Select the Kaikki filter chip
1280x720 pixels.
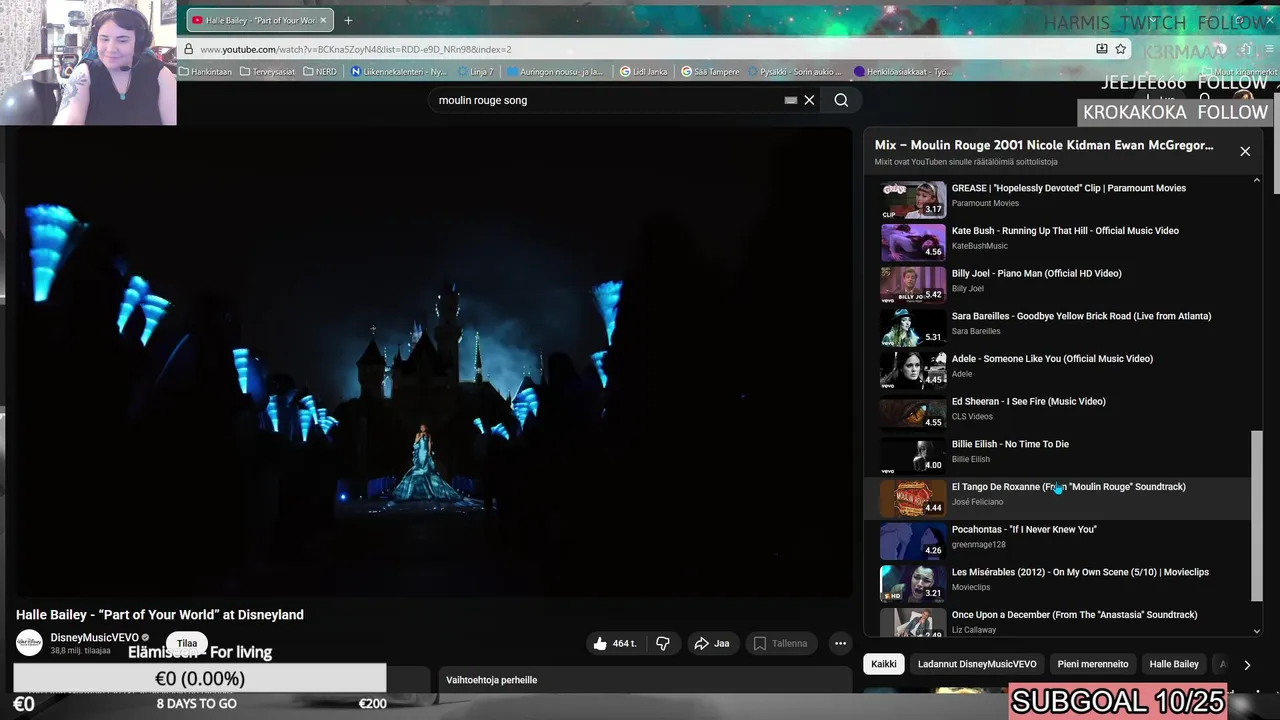click(x=884, y=664)
